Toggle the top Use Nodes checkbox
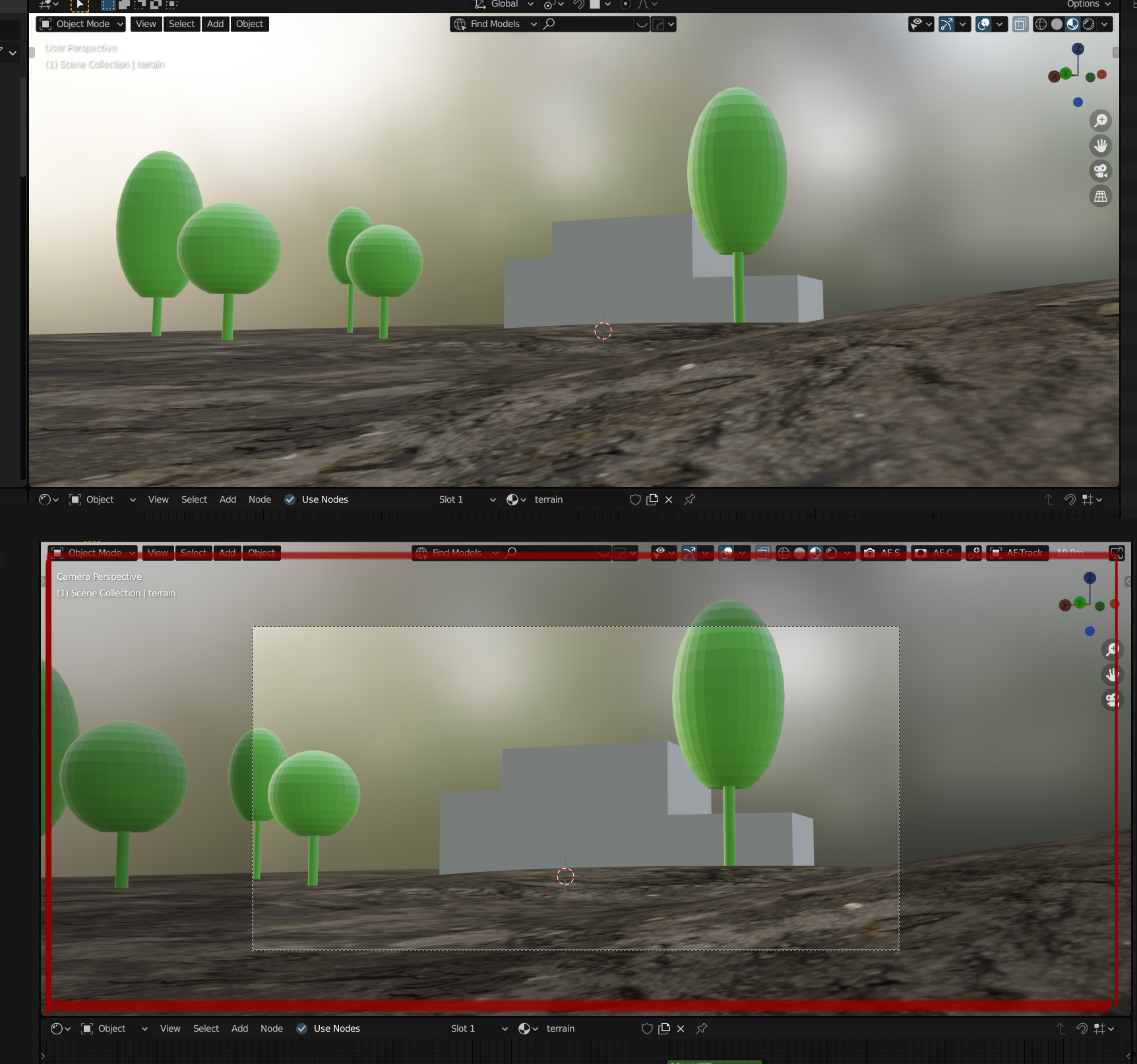The height and width of the screenshot is (1064, 1137). point(290,499)
